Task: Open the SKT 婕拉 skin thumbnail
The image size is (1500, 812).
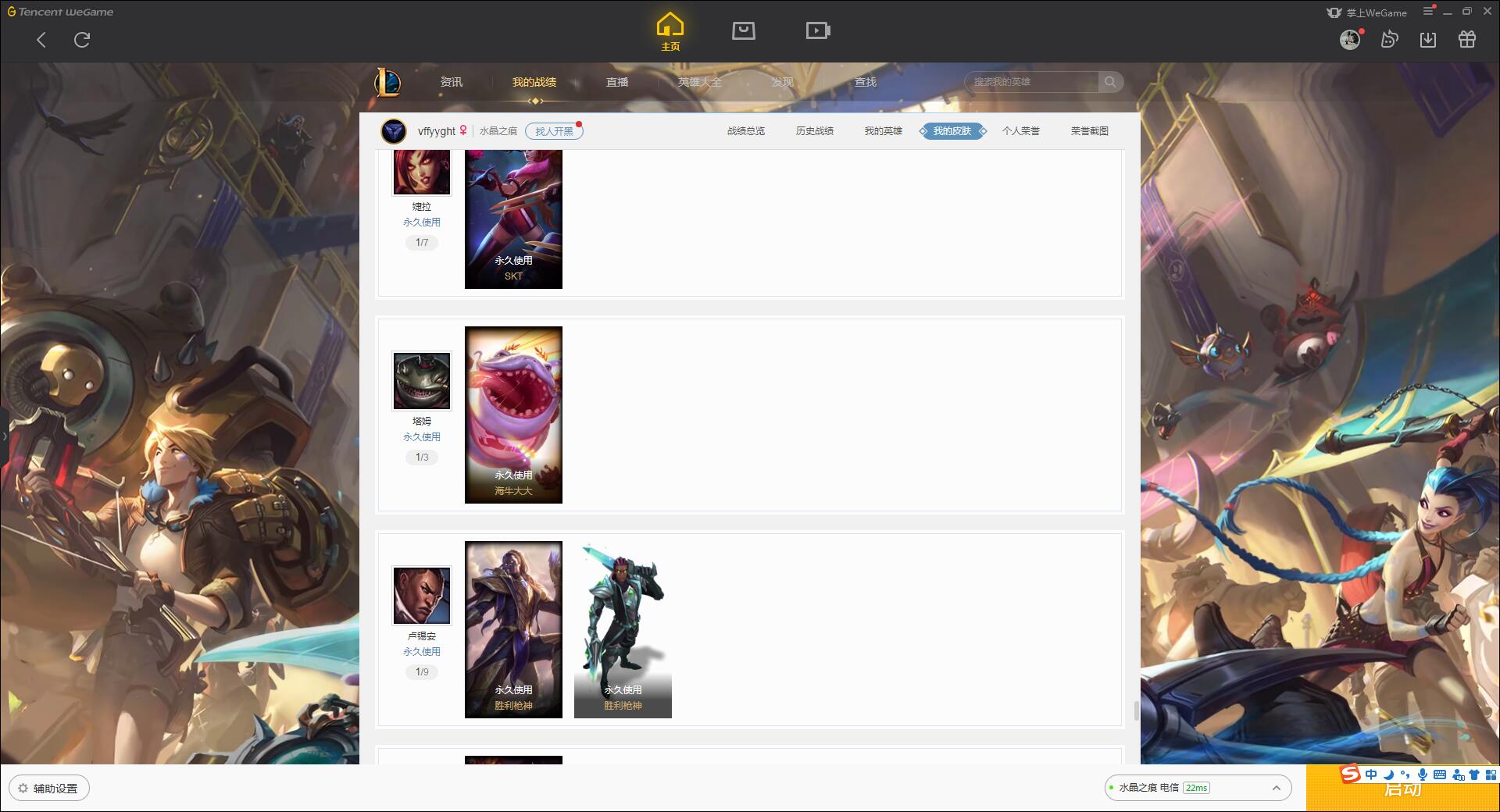Action: [x=513, y=219]
